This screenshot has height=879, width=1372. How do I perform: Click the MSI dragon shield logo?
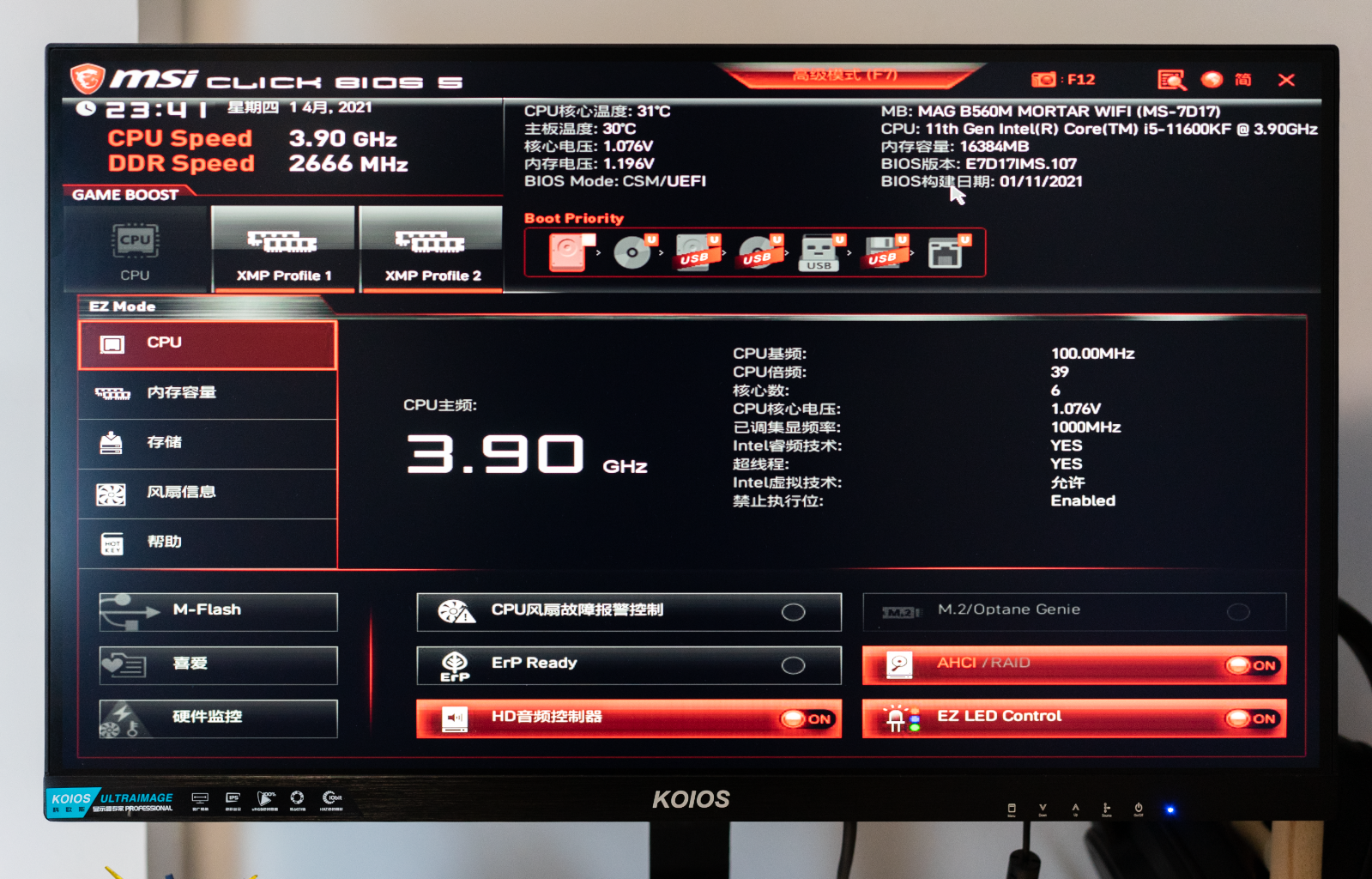pyautogui.click(x=88, y=79)
